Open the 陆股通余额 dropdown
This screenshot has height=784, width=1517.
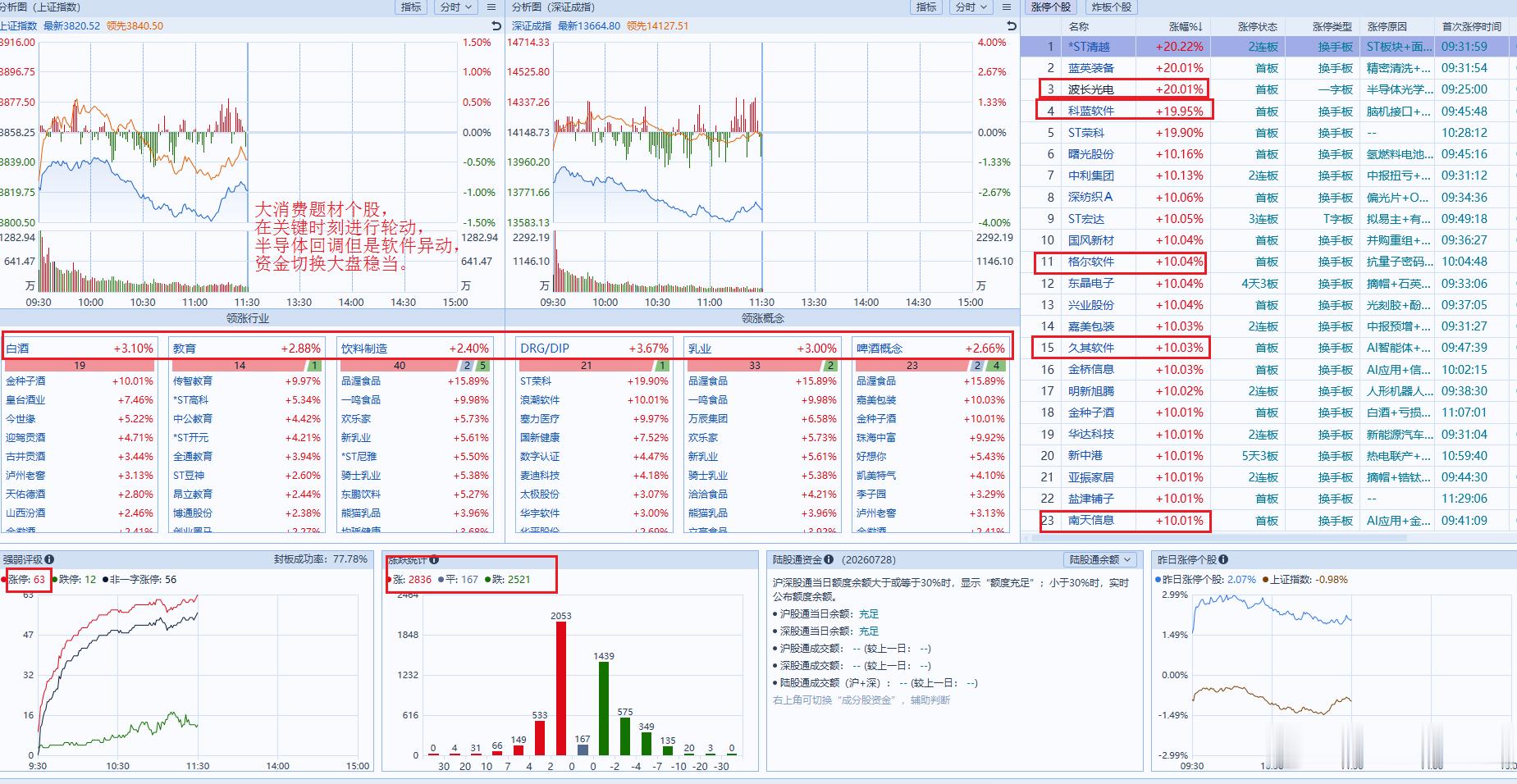pyautogui.click(x=1100, y=559)
